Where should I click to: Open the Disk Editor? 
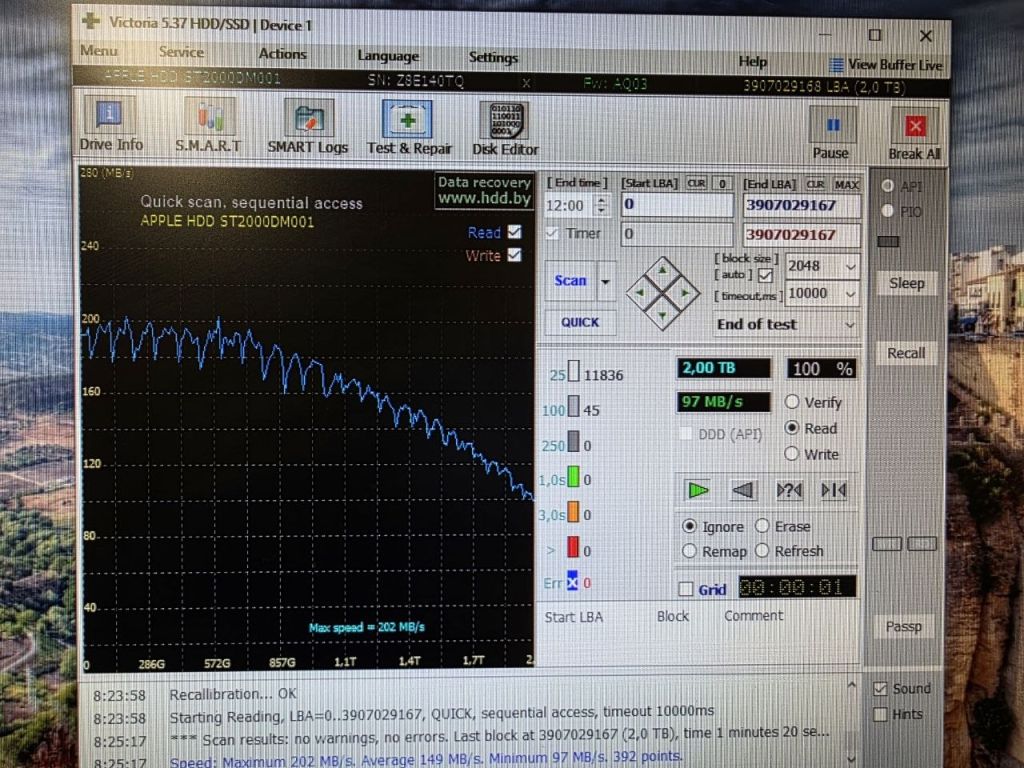click(506, 130)
